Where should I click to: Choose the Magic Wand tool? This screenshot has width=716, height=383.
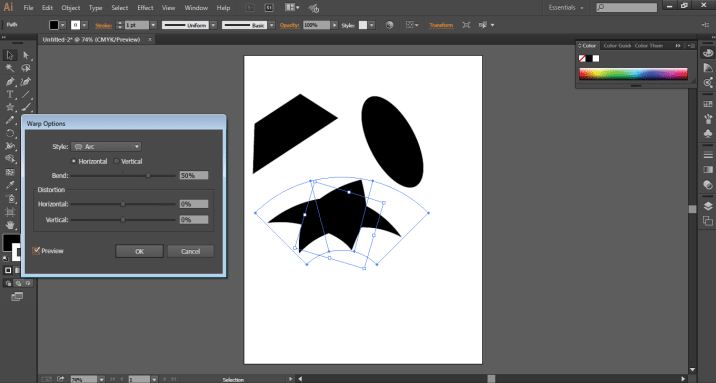coord(10,68)
